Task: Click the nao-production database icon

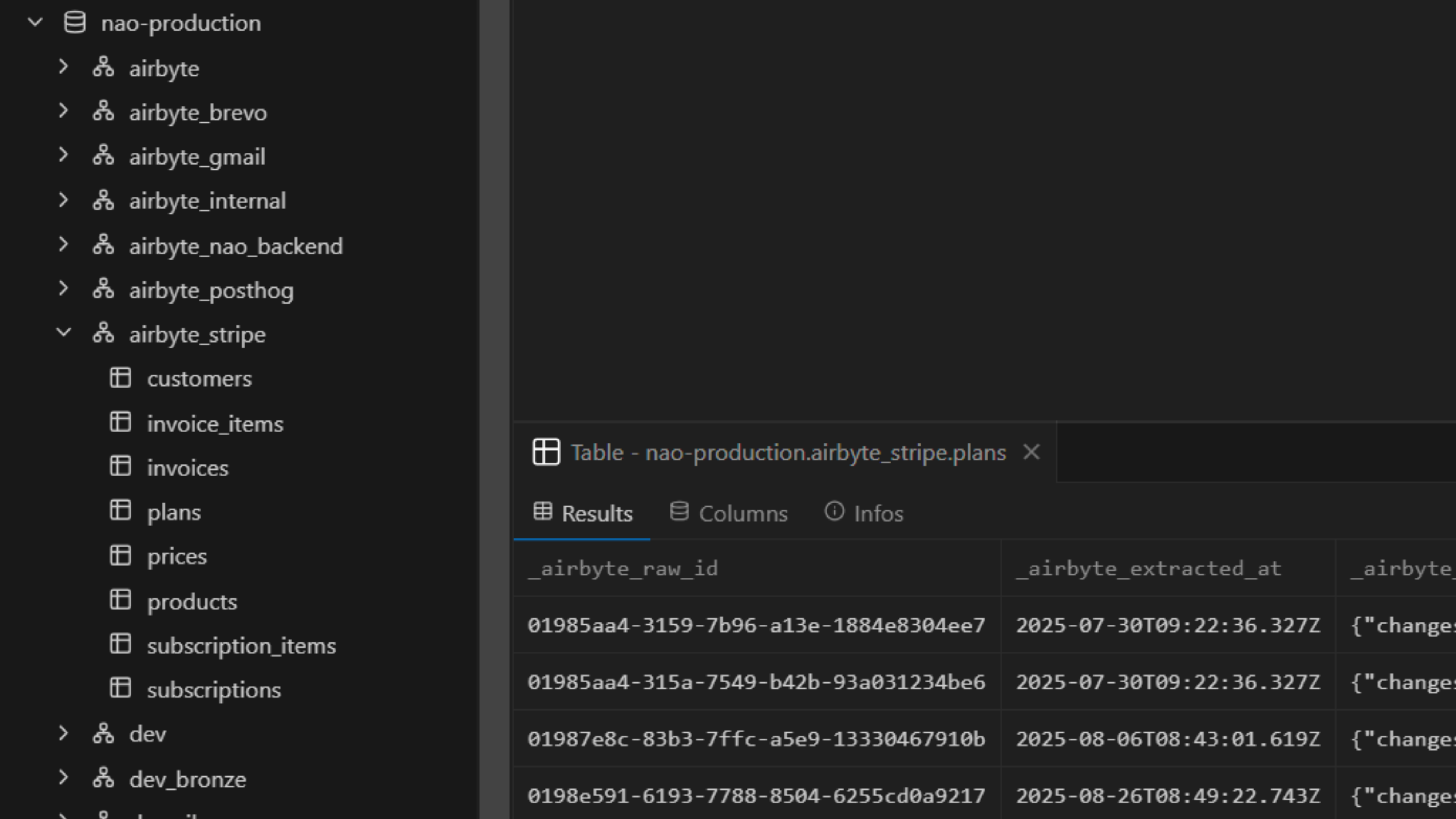Action: [x=75, y=23]
